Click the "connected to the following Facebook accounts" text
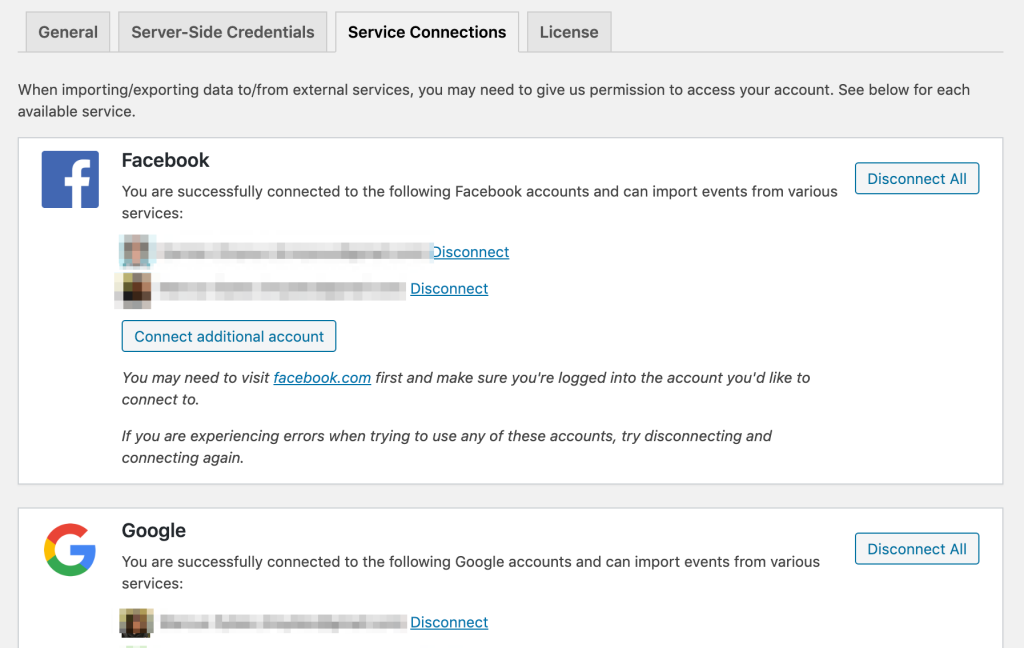Viewport: 1024px width, 648px height. [479, 202]
